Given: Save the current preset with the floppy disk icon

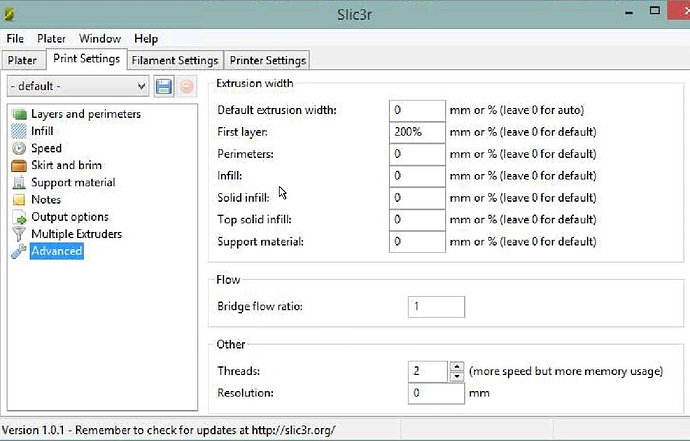Looking at the screenshot, I should 164,86.
